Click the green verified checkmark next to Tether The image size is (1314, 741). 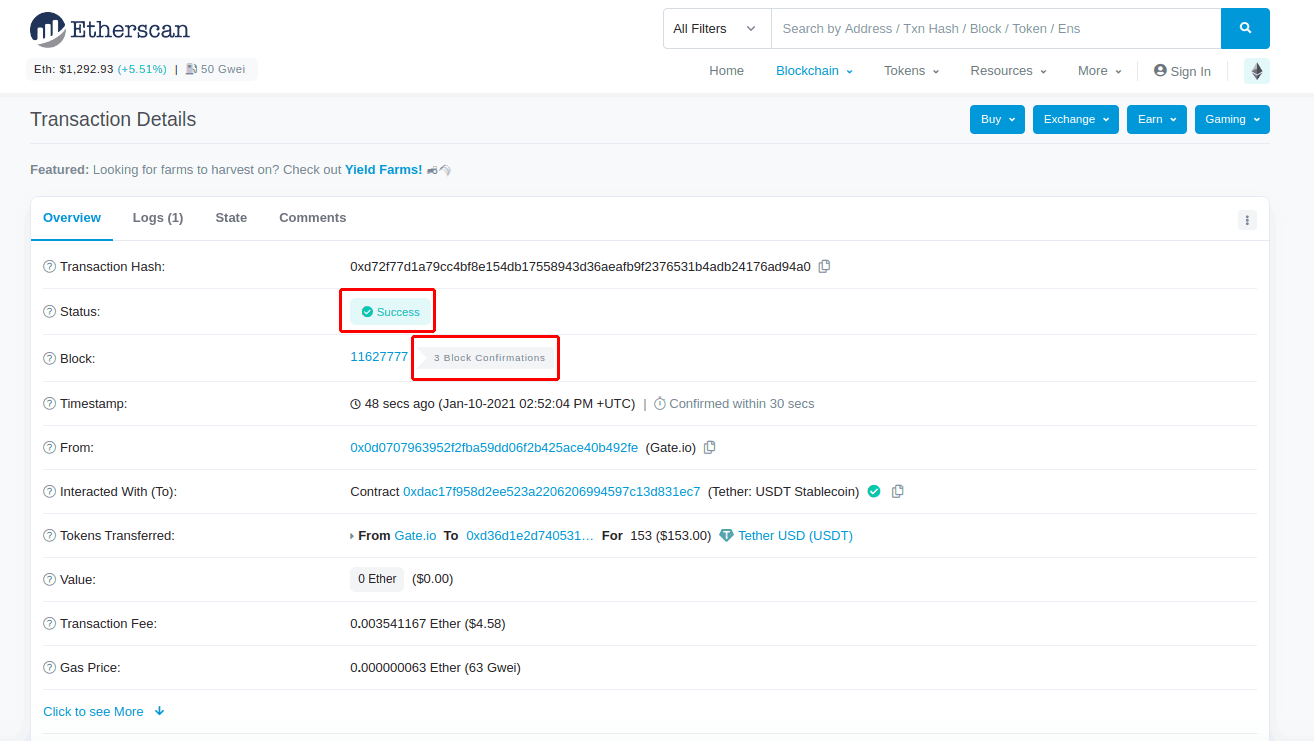click(x=874, y=491)
